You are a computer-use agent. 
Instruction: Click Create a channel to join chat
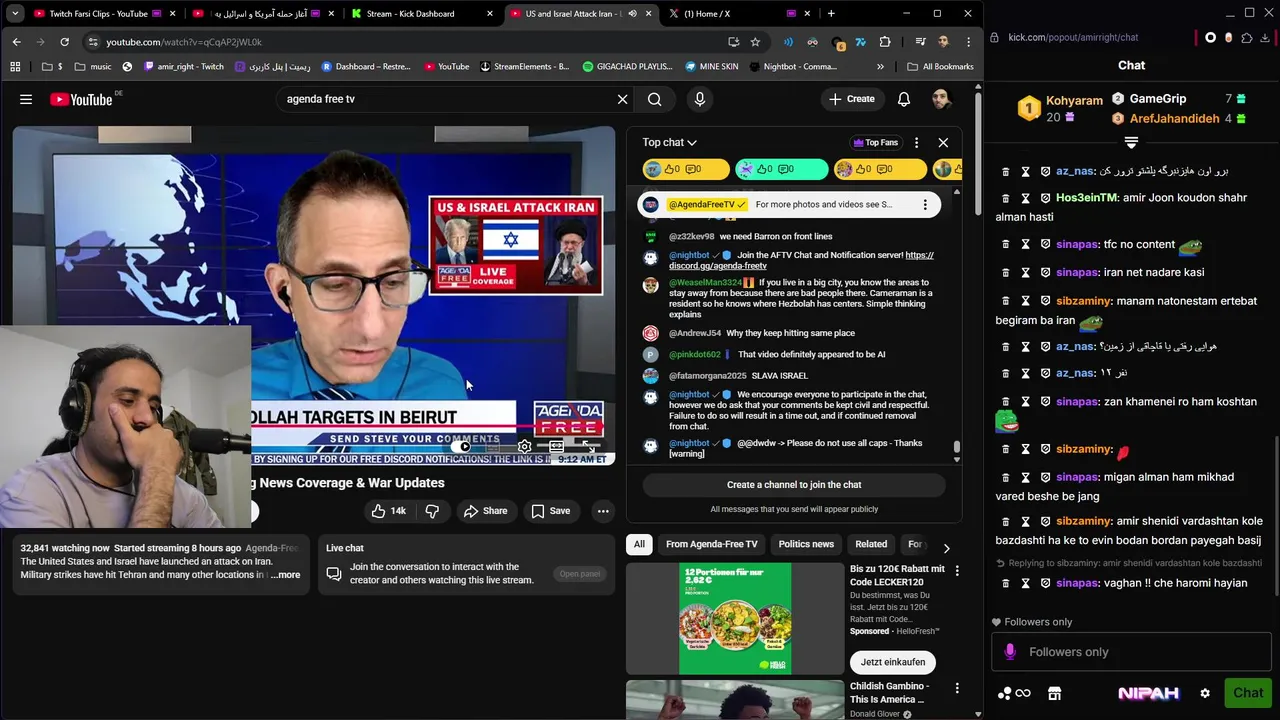pyautogui.click(x=794, y=485)
